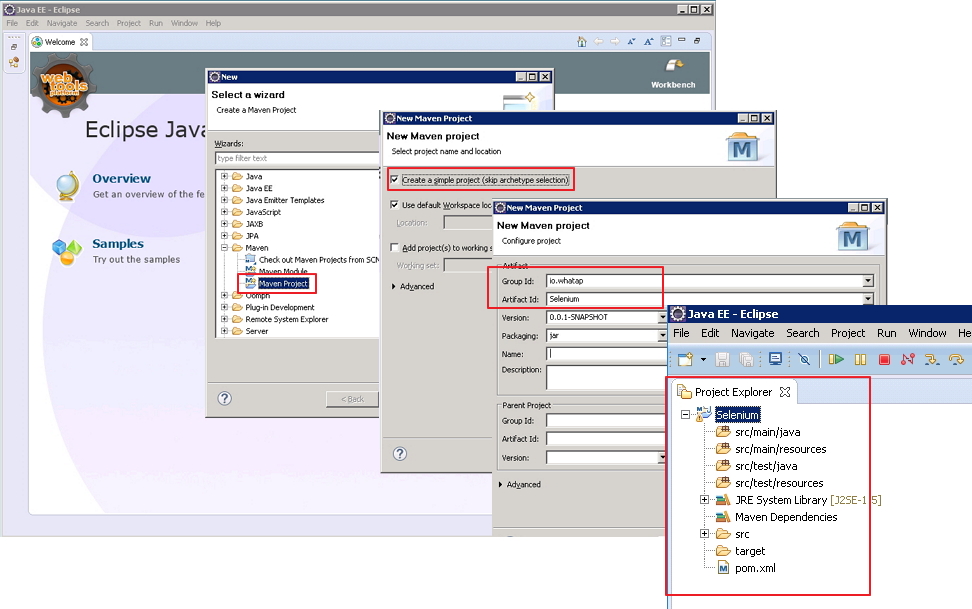Viewport: 972px width, 609px height.
Task: Open the Navigate menu in Java EE window
Action: 751,333
